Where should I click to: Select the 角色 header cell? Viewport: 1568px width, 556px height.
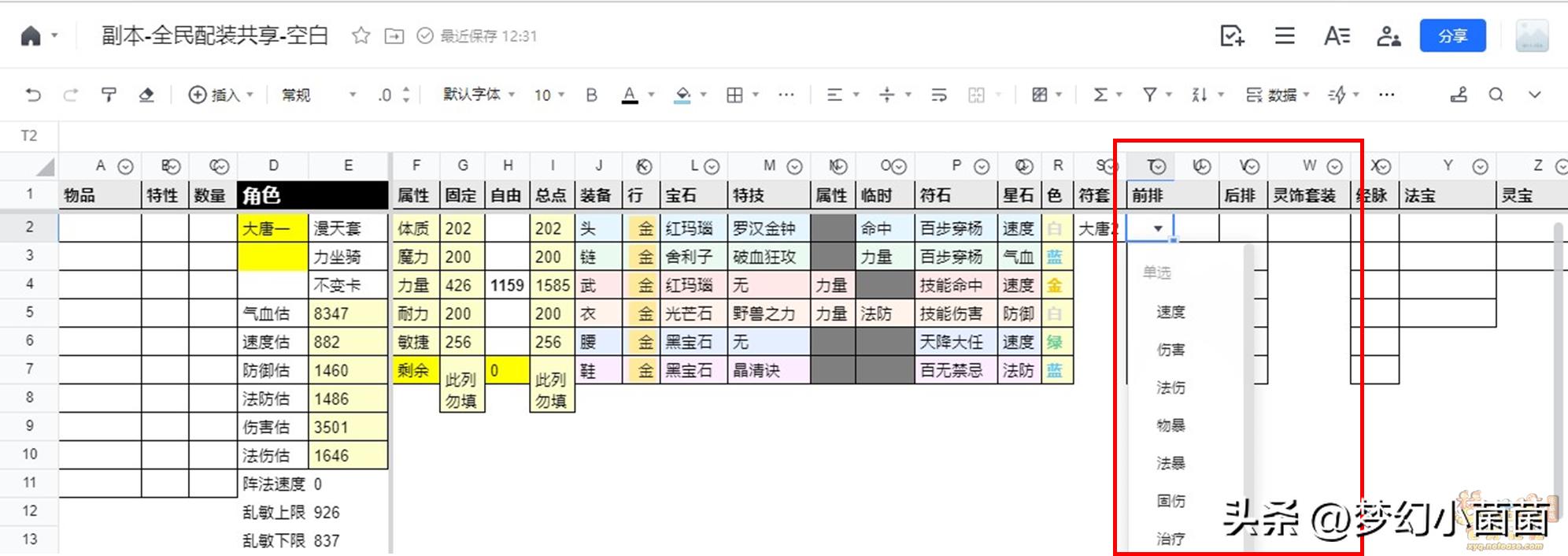click(312, 195)
